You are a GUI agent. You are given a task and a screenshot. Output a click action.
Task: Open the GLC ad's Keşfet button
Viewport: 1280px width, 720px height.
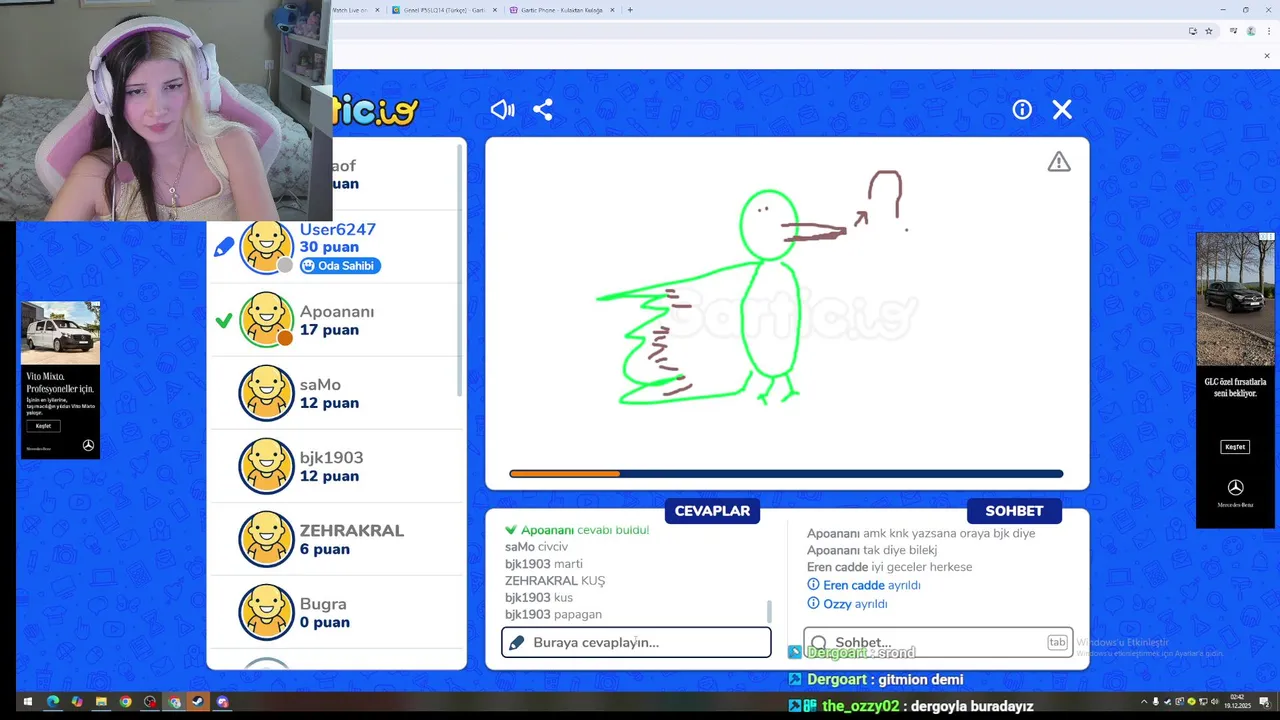[x=1235, y=447]
